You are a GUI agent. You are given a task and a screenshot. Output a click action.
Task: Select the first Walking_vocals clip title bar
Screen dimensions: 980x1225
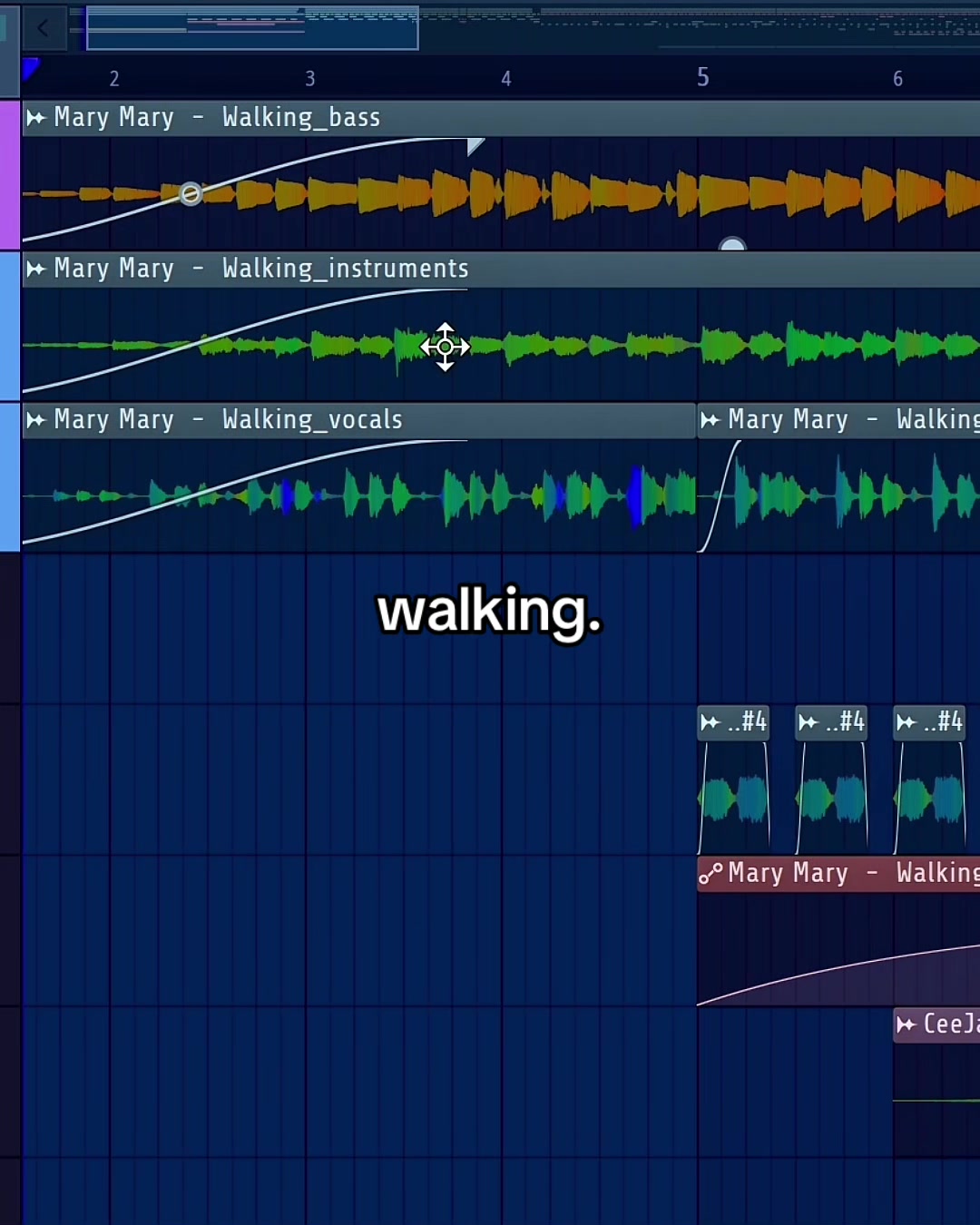[x=359, y=420]
